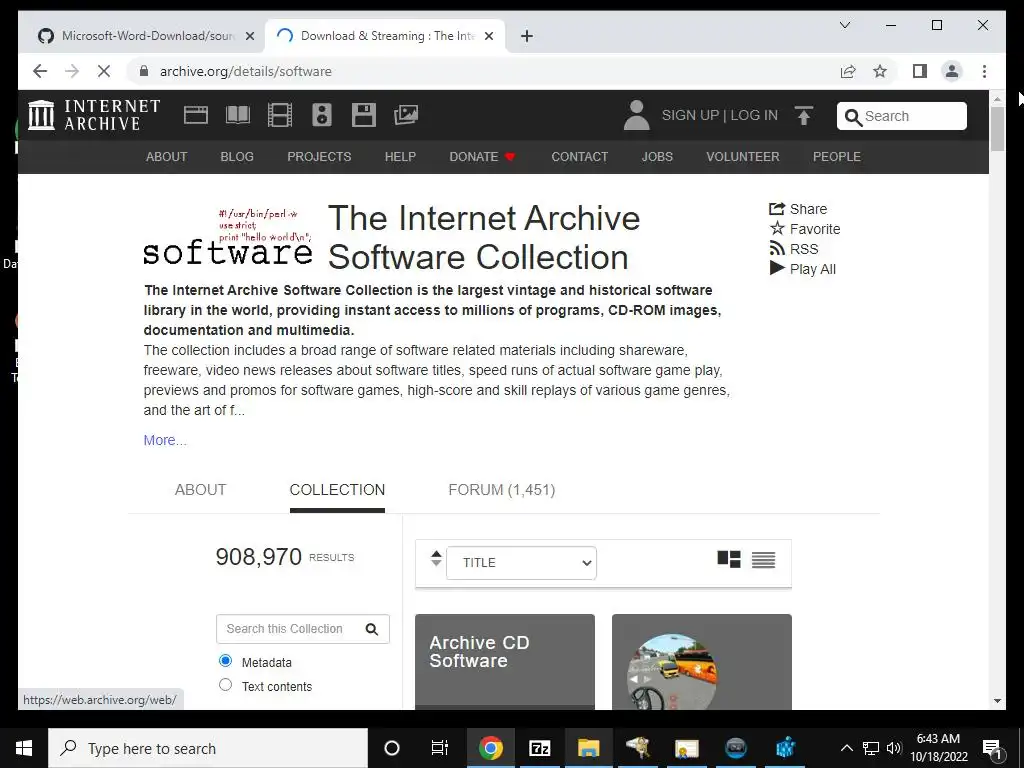Open the Texts book icon
The image size is (1024, 768).
click(x=238, y=115)
